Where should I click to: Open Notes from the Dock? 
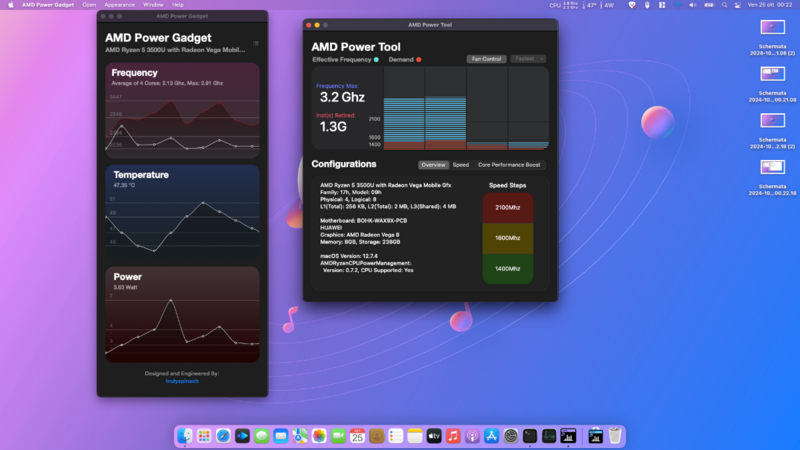coord(415,436)
